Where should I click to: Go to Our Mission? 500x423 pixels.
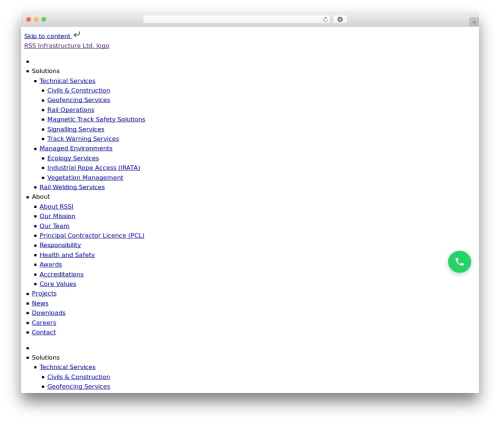57,216
